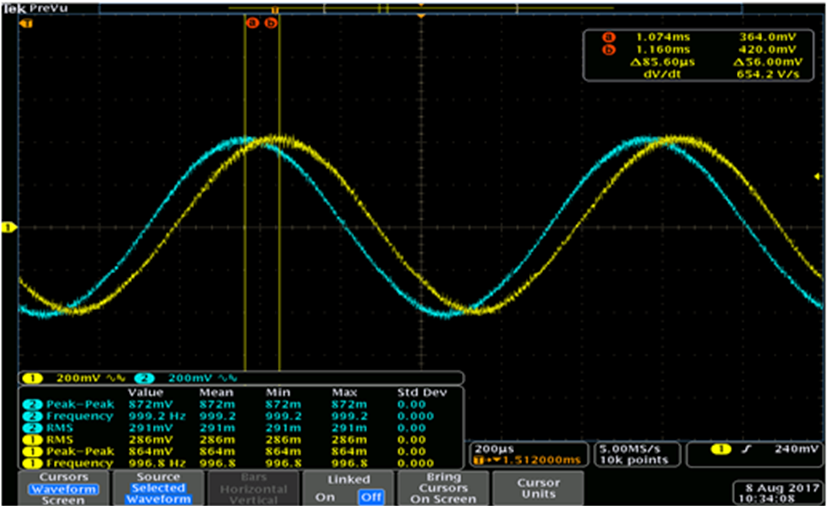Click the 10:34:08 time display
This screenshot has width=828, height=506.
tap(766, 499)
